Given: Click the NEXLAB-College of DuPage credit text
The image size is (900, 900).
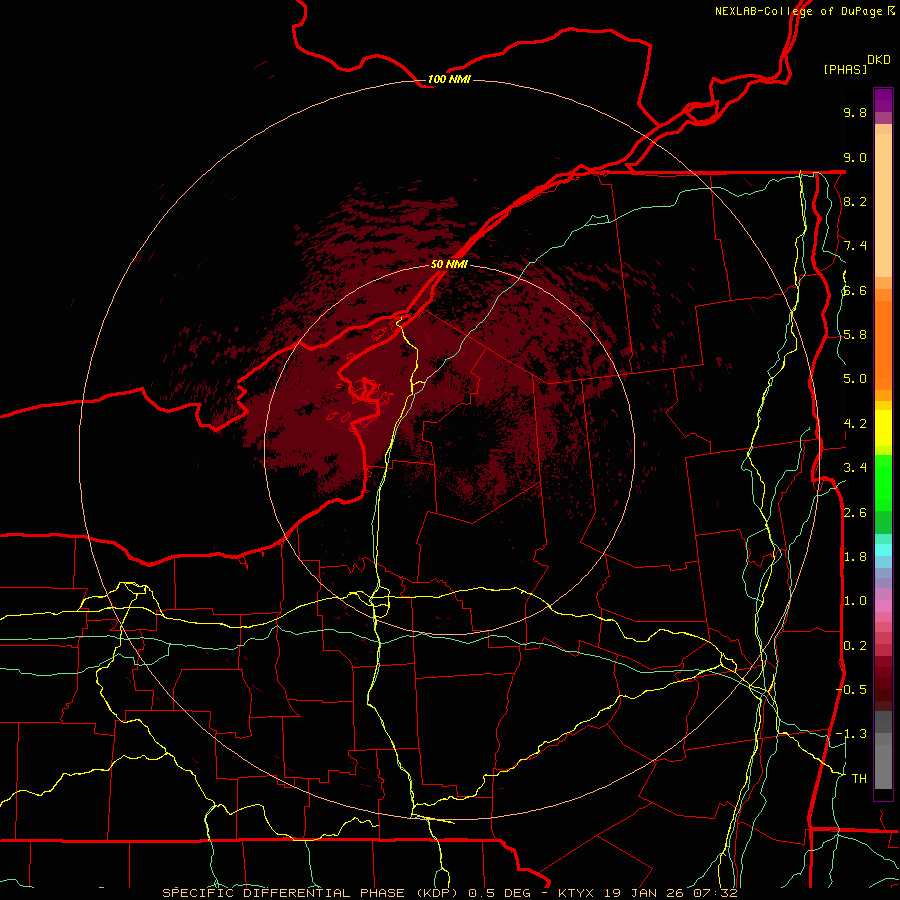Looking at the screenshot, I should (x=798, y=11).
